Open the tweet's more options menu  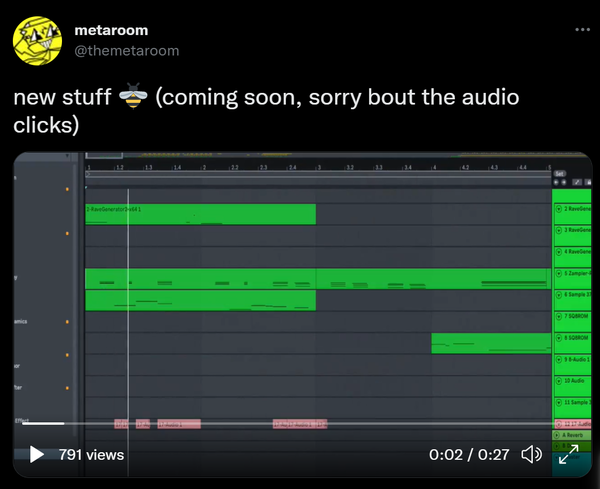coord(582,29)
